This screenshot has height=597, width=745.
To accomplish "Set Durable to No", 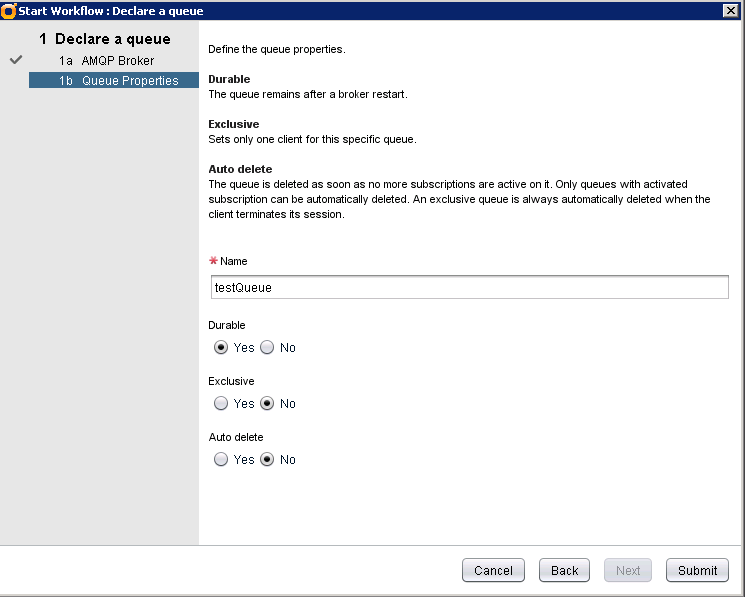I will tap(267, 348).
